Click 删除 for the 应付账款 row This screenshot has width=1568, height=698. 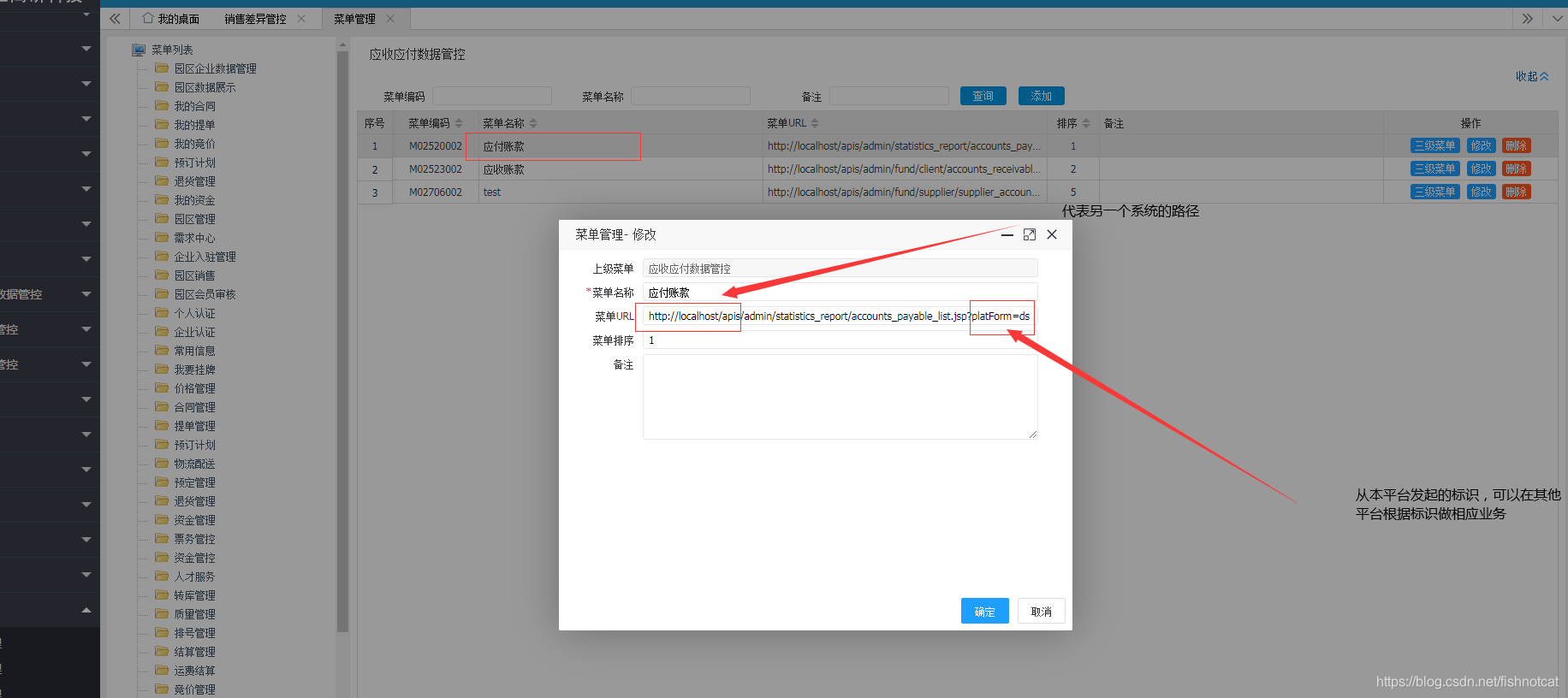pyautogui.click(x=1517, y=146)
